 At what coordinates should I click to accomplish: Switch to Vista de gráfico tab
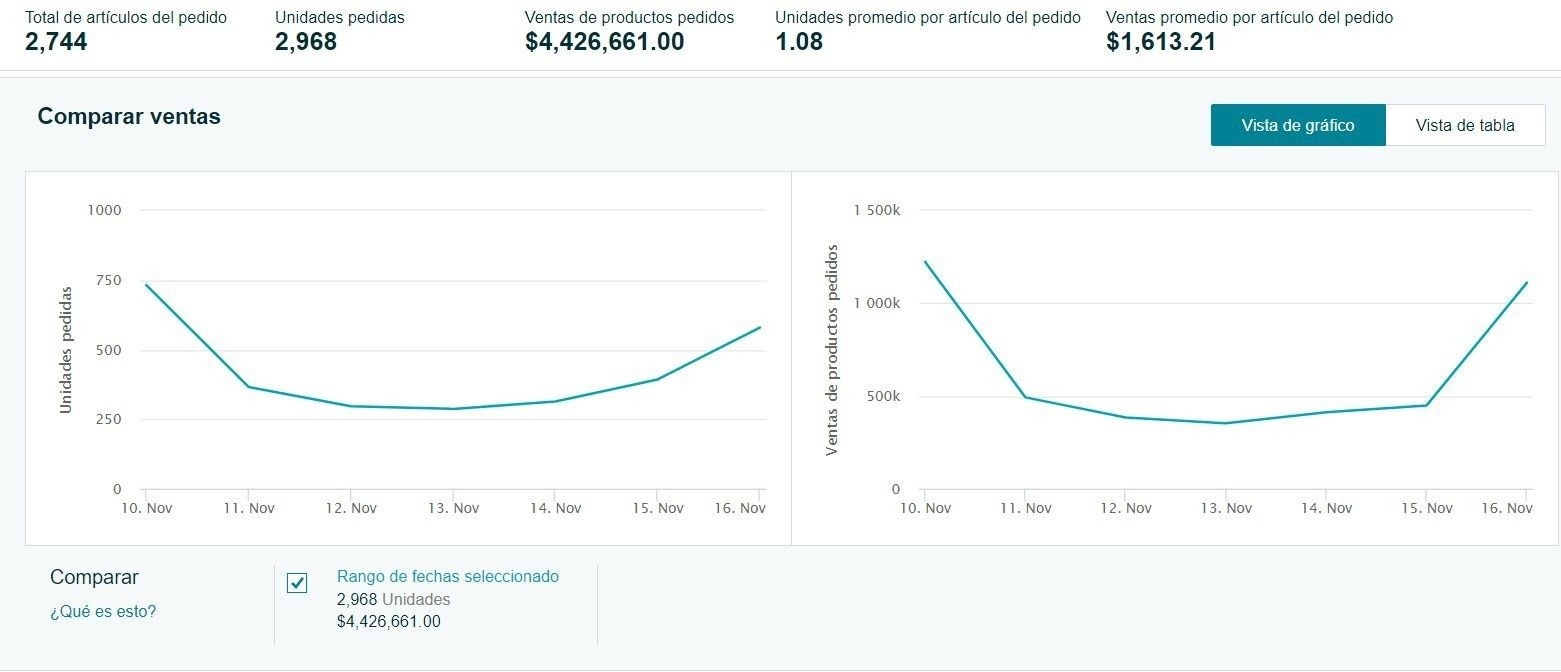1297,125
